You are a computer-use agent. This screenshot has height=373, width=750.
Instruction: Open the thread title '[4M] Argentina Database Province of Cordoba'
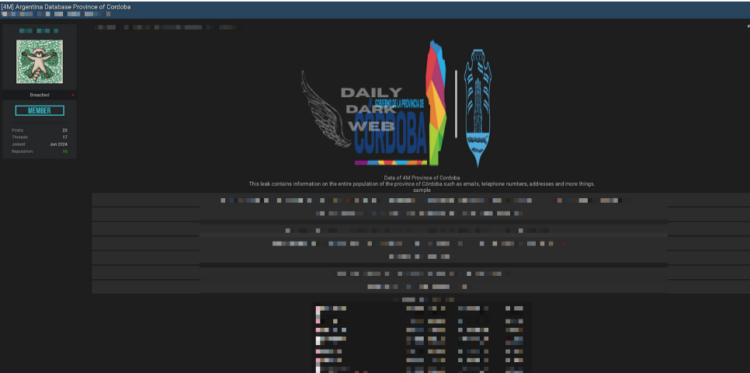point(66,7)
